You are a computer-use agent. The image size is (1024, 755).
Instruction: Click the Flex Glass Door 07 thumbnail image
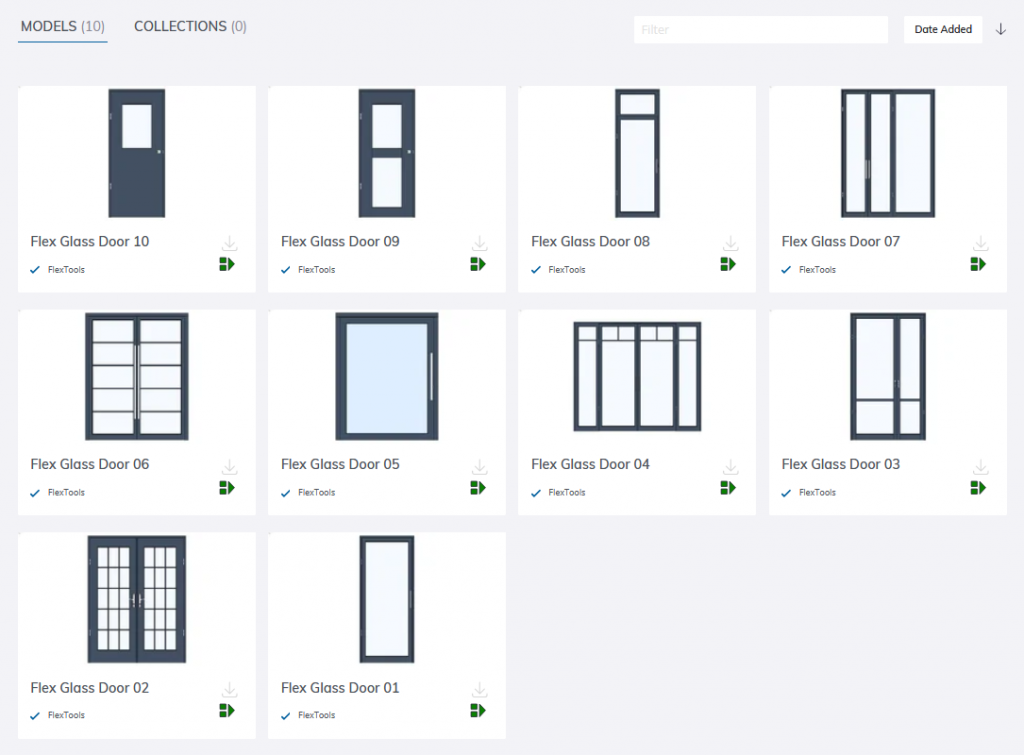click(887, 153)
